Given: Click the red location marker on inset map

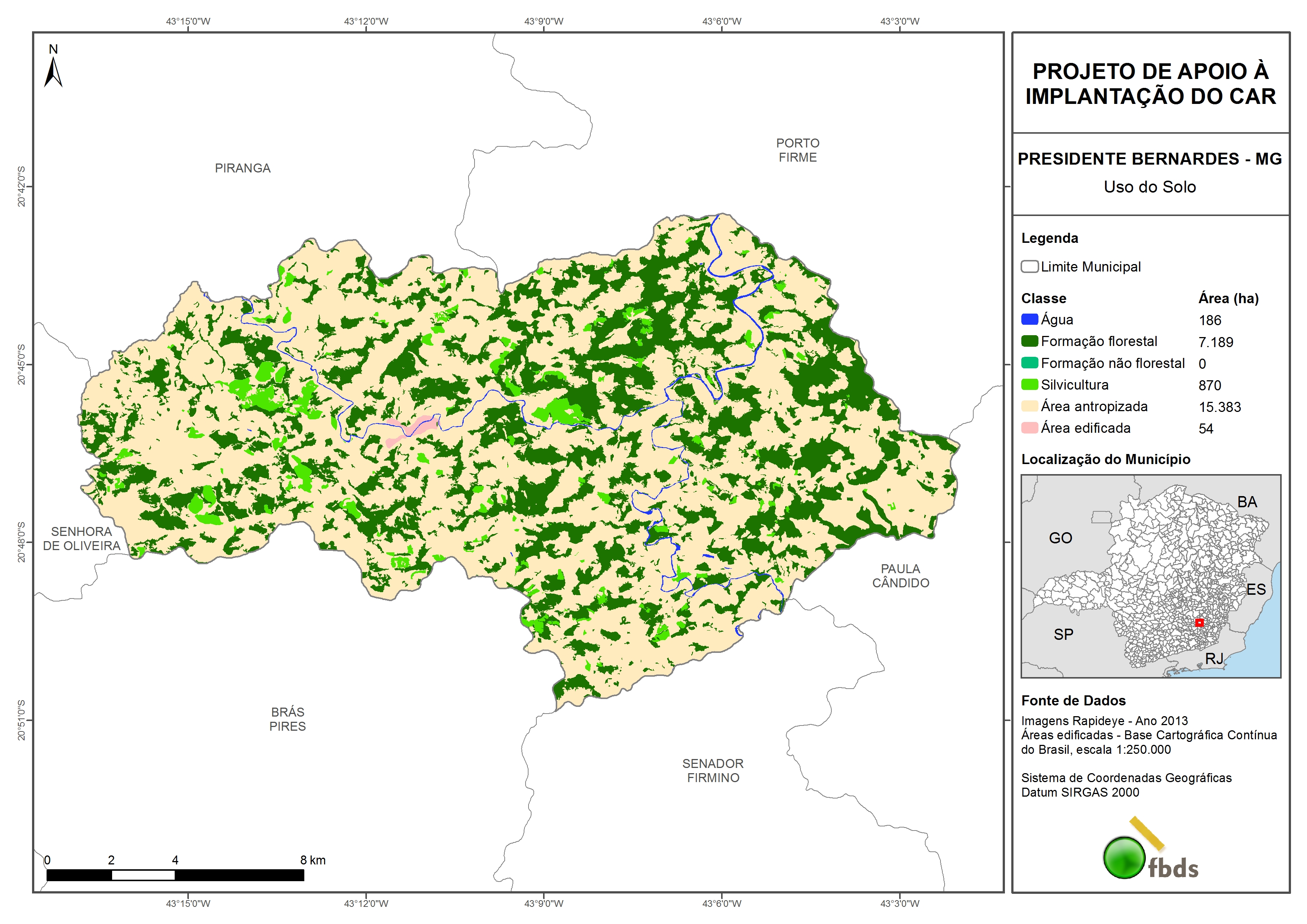Looking at the screenshot, I should (x=1199, y=623).
